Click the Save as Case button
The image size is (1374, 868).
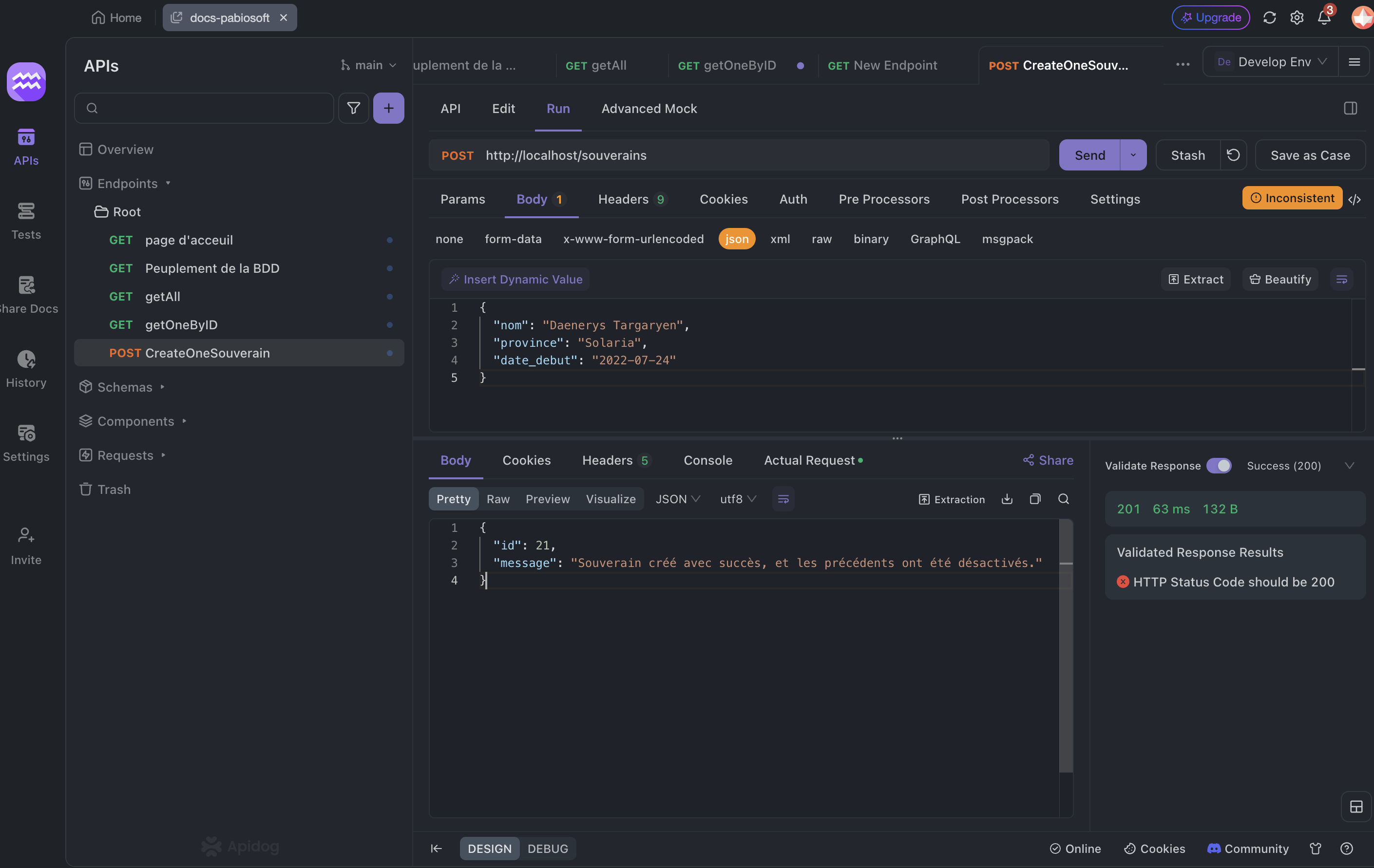[x=1310, y=155]
